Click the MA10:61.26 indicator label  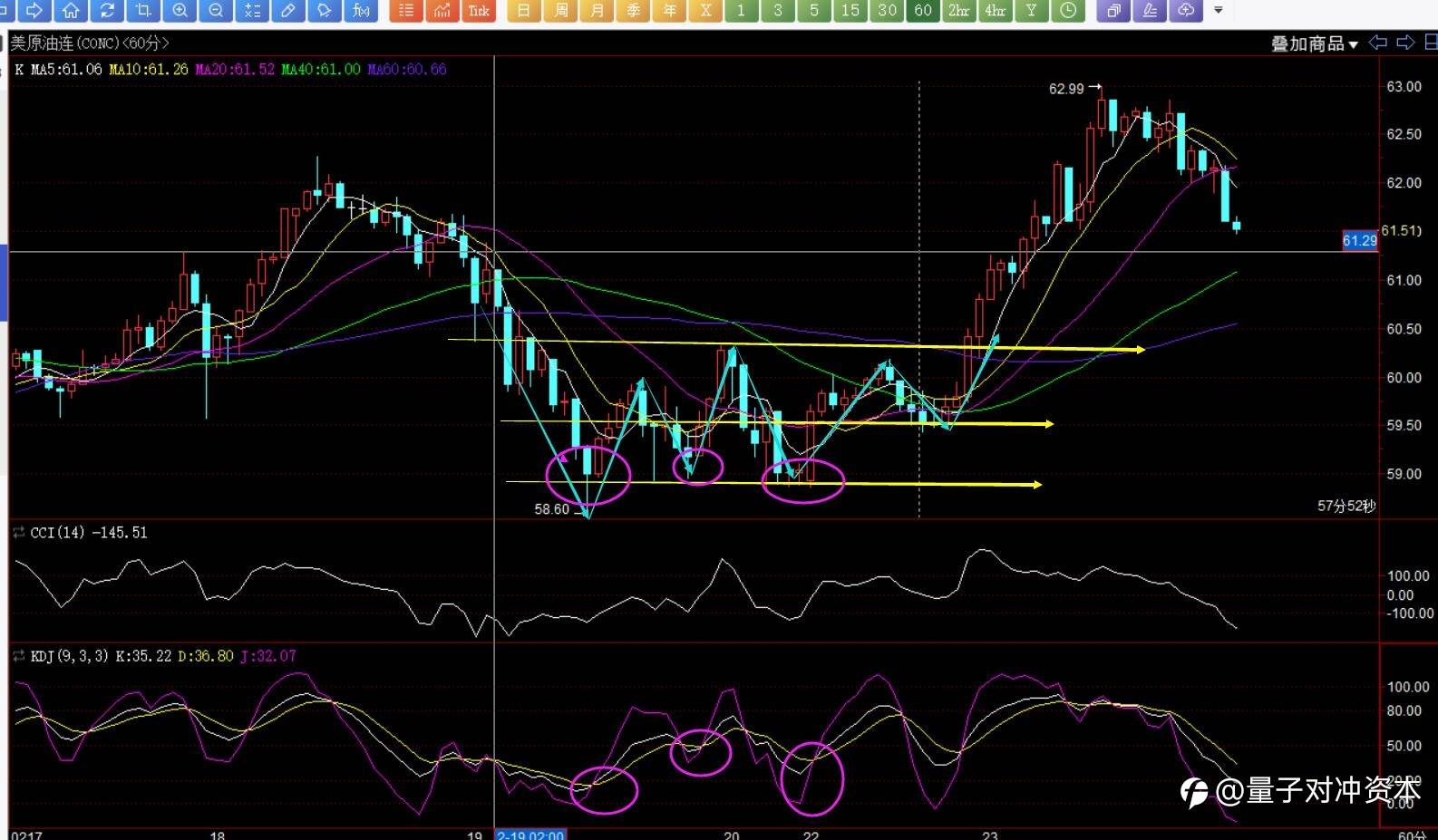tap(149, 69)
